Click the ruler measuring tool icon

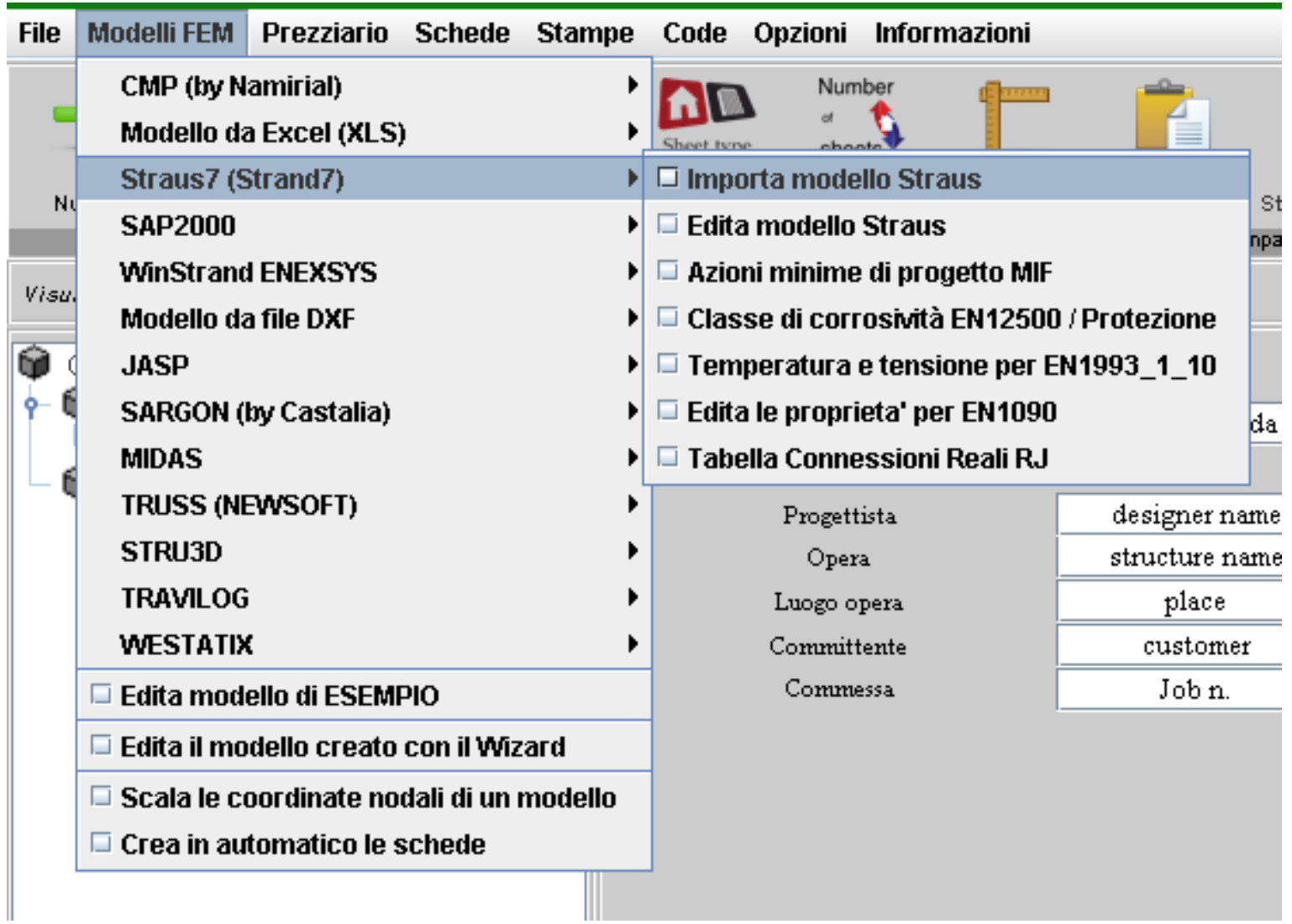point(1013,116)
